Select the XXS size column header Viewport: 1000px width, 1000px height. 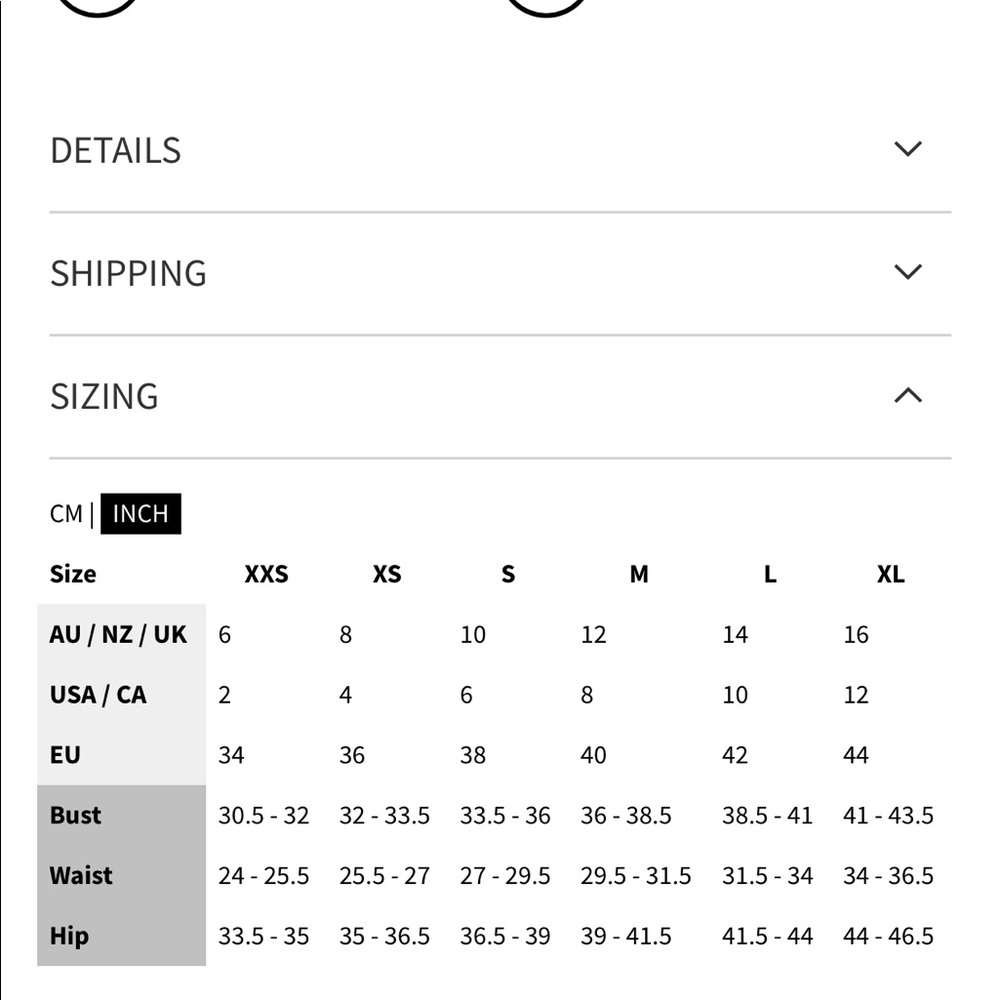[267, 574]
